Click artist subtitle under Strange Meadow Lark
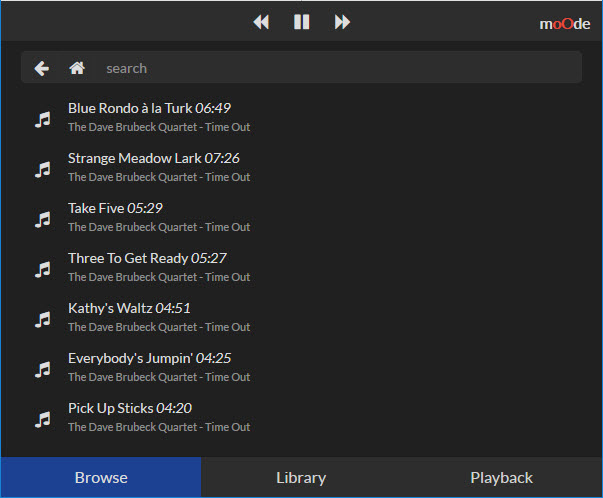This screenshot has height=498, width=603. (x=159, y=177)
